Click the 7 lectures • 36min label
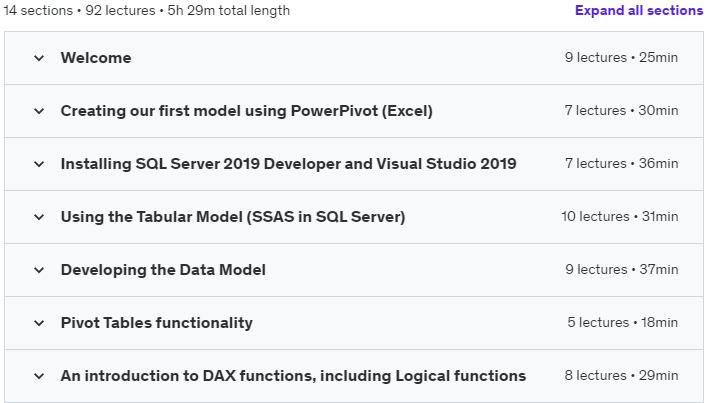Viewport: 706px width, 403px height. click(x=621, y=164)
